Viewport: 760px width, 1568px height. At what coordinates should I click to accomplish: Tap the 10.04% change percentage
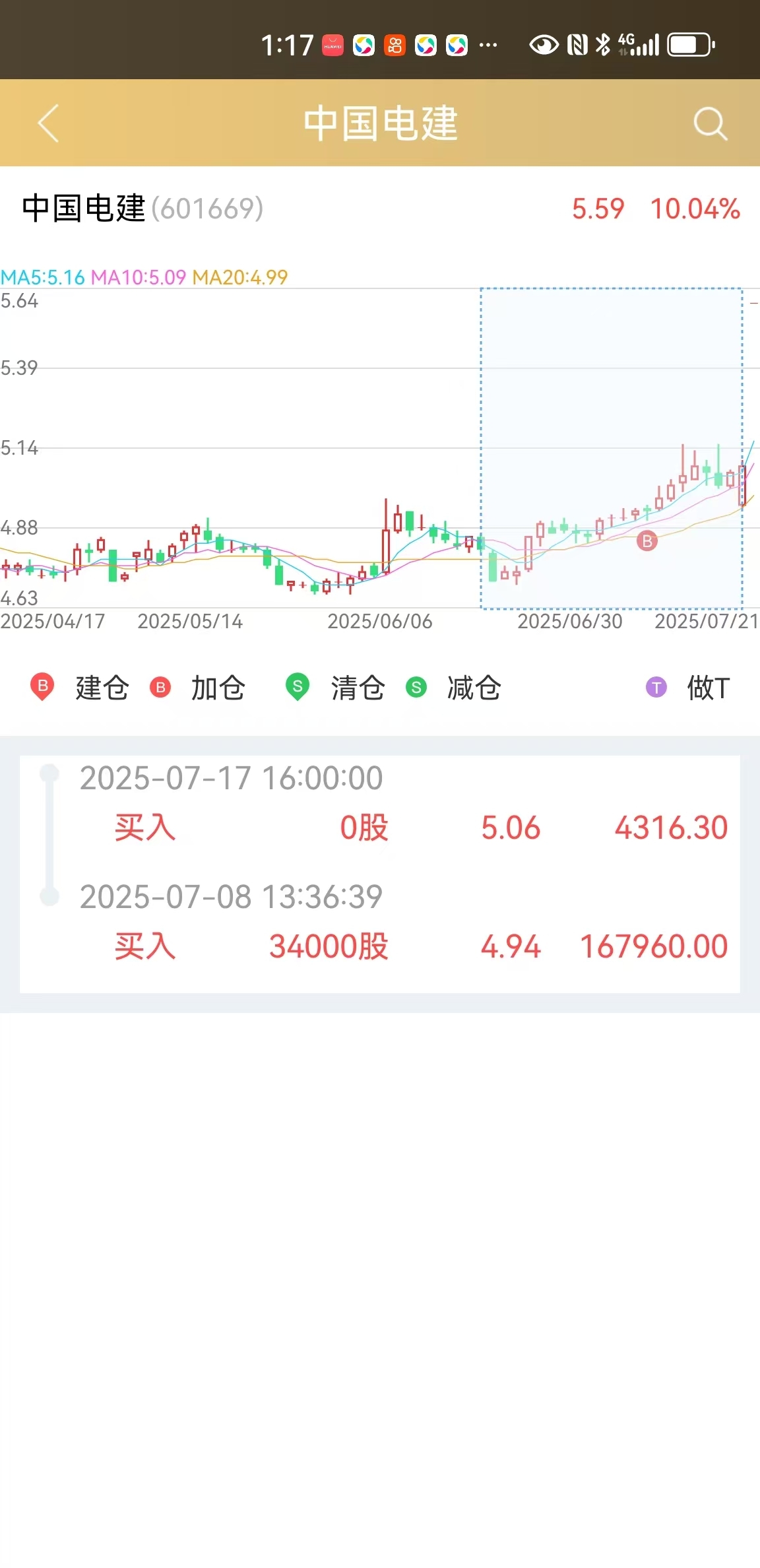pyautogui.click(x=695, y=209)
